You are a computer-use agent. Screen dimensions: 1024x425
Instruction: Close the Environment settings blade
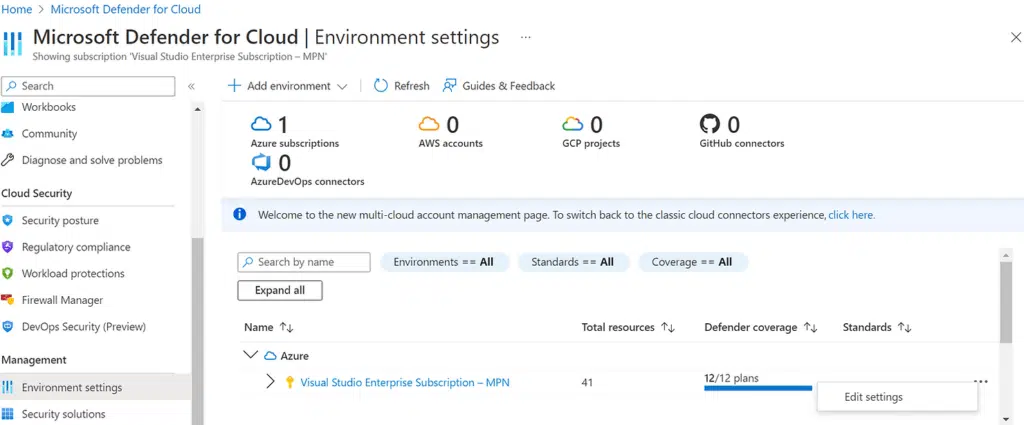click(1016, 38)
